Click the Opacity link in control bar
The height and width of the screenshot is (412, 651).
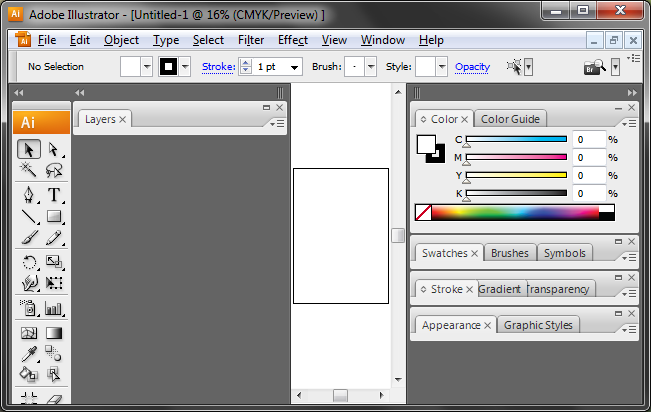(x=472, y=67)
